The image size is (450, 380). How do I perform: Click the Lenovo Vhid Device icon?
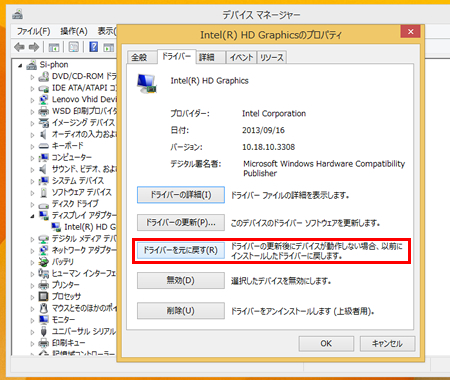(44, 100)
